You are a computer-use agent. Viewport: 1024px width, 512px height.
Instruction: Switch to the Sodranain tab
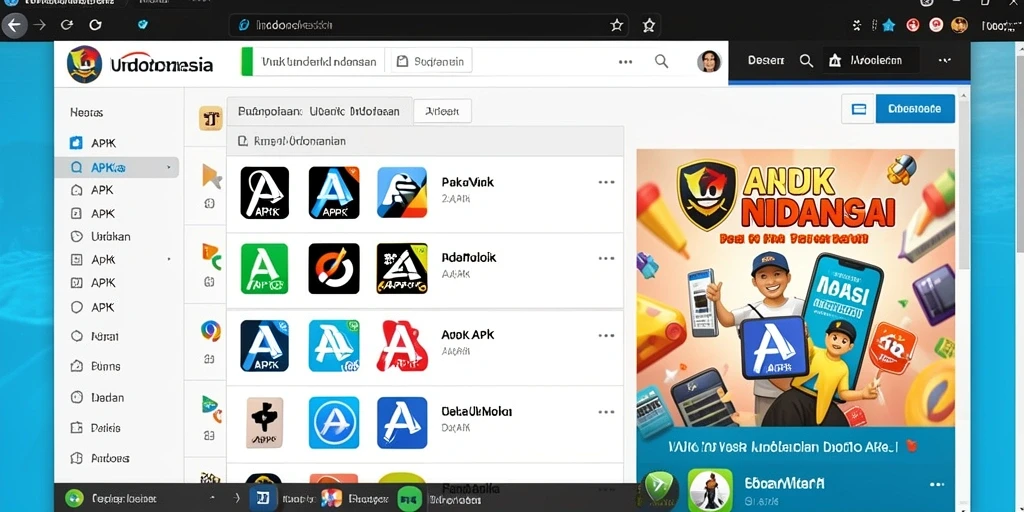pos(431,61)
